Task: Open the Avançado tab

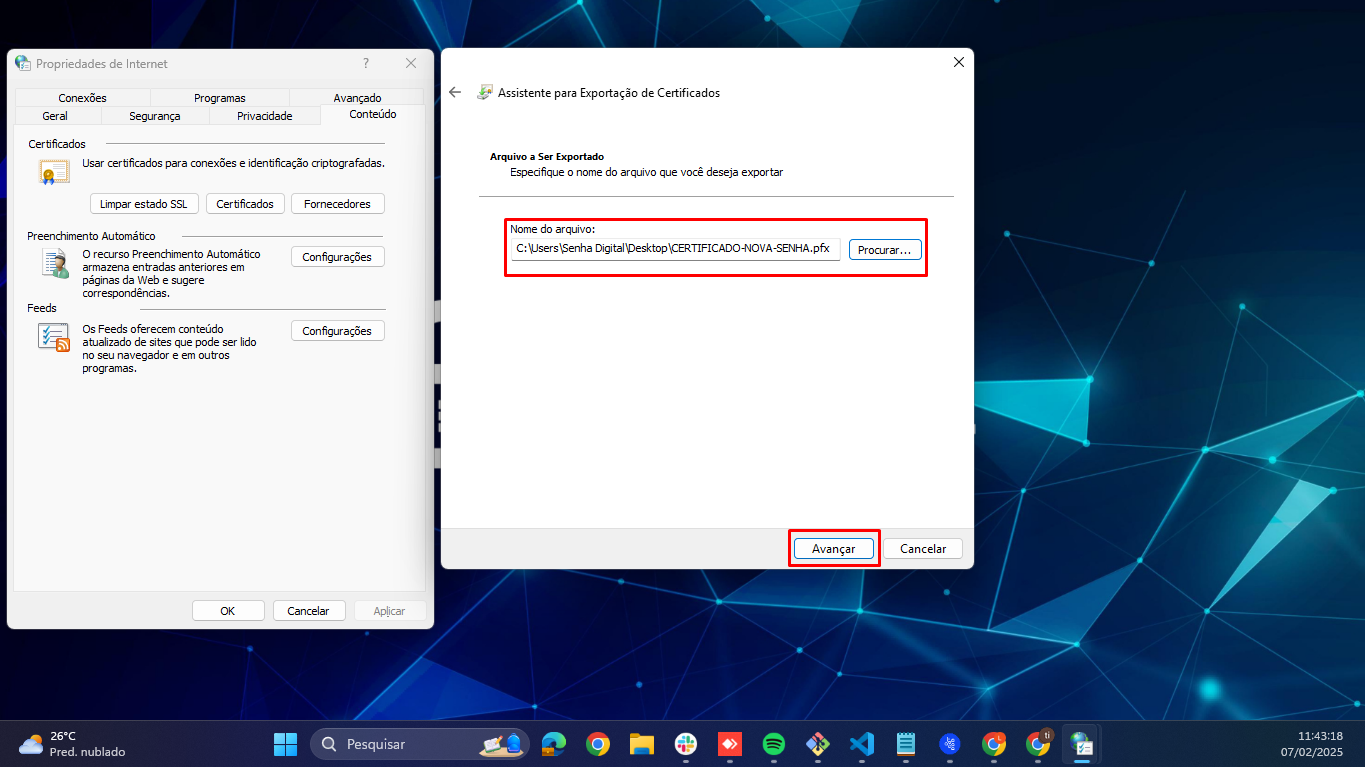Action: click(x=357, y=98)
